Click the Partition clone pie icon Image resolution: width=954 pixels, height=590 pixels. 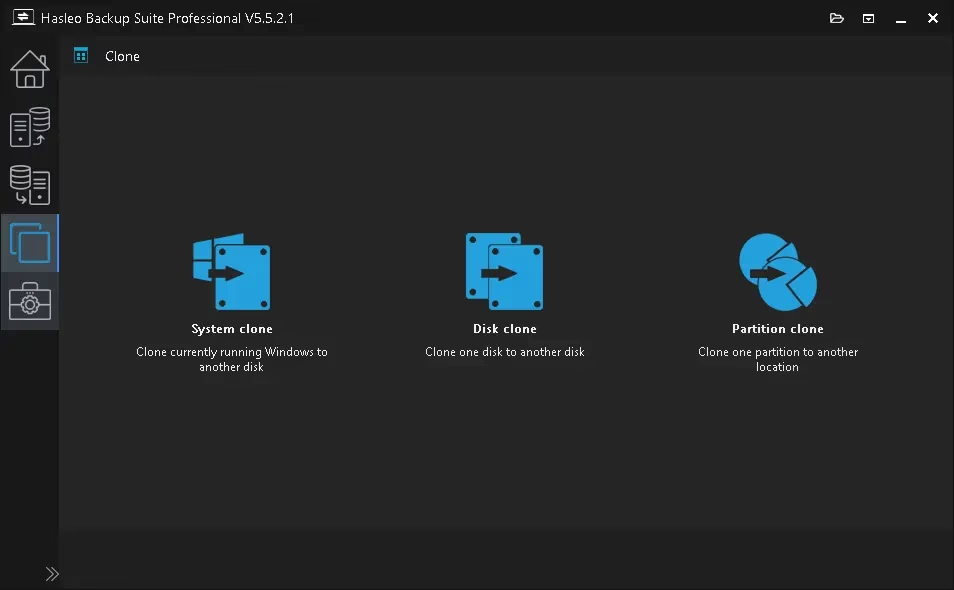(x=777, y=272)
